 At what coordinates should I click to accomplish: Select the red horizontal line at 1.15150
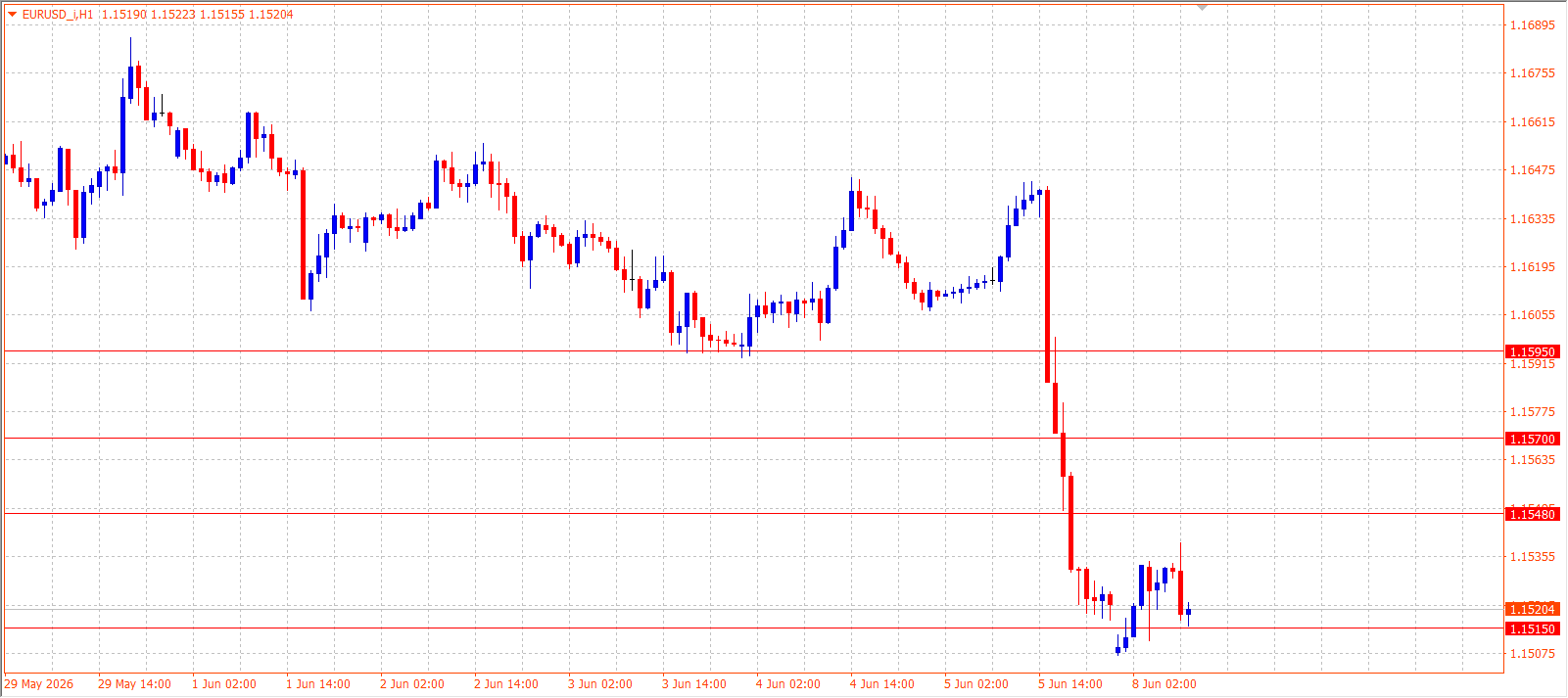[754, 628]
